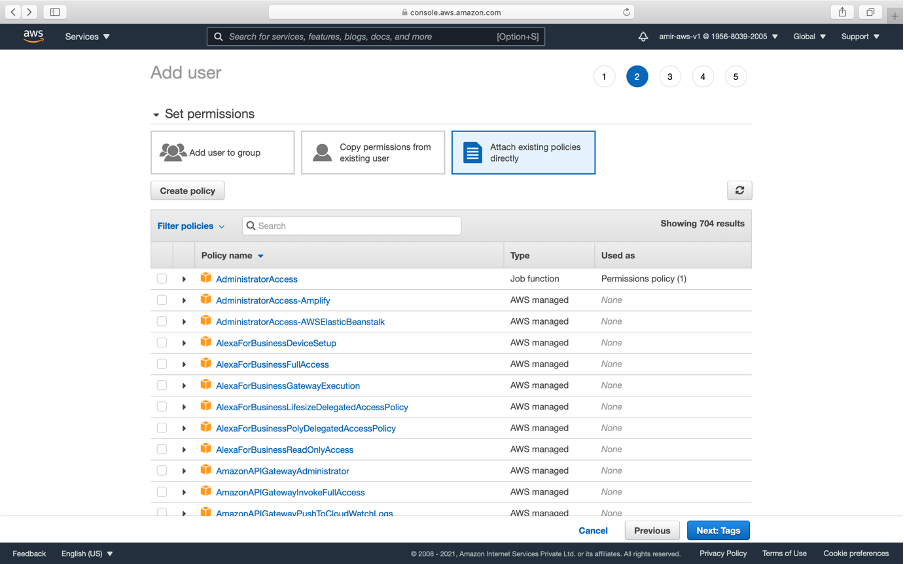Viewport: 904px width, 564px height.
Task: Check the AlexaForBusinessDeviceSetup checkbox
Action: (x=162, y=343)
